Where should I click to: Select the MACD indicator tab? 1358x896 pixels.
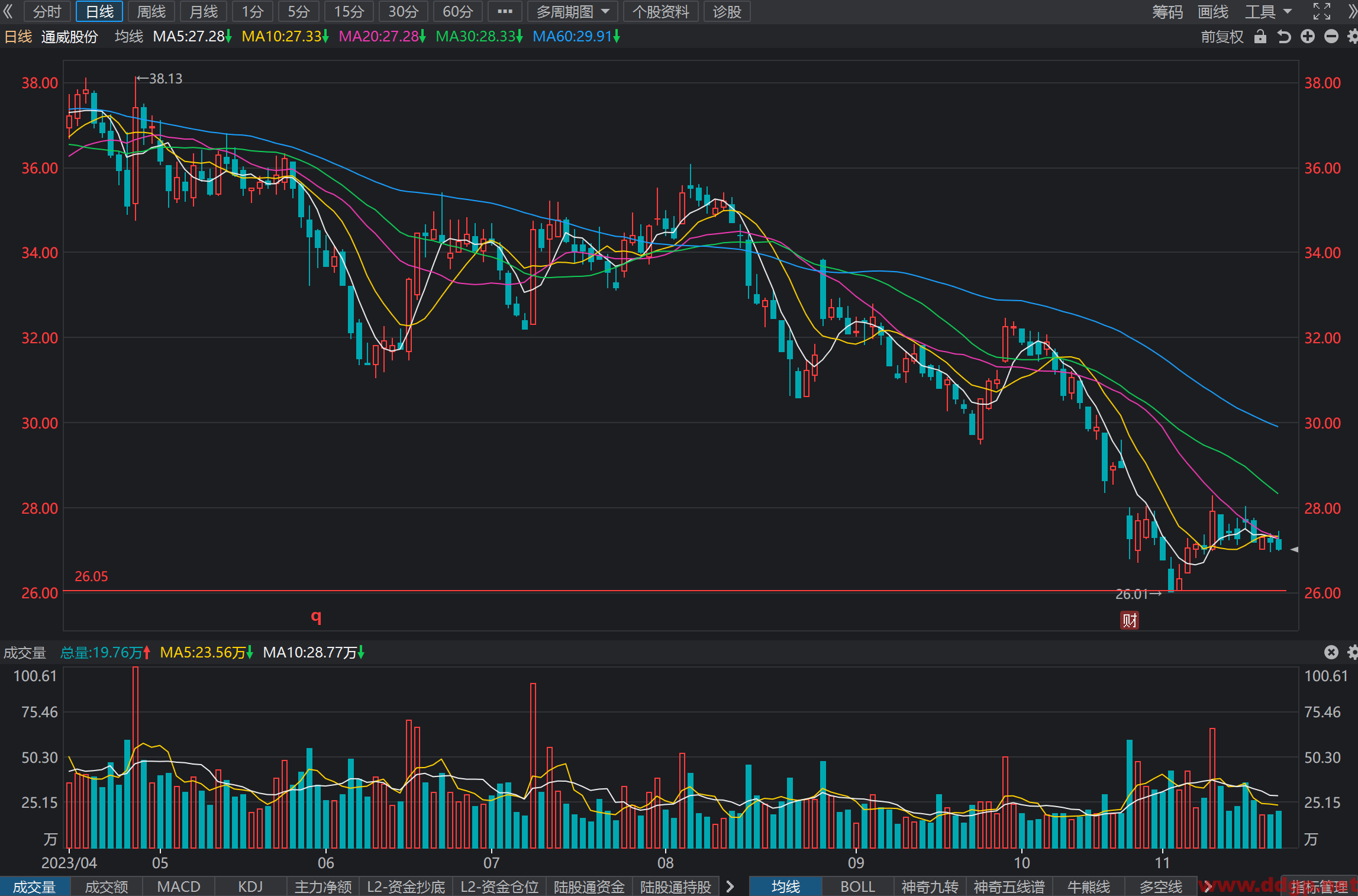point(179,887)
